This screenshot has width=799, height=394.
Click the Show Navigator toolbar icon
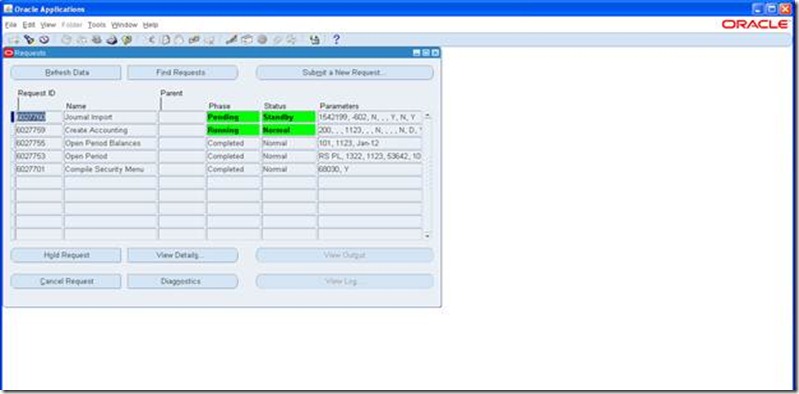click(x=44, y=40)
